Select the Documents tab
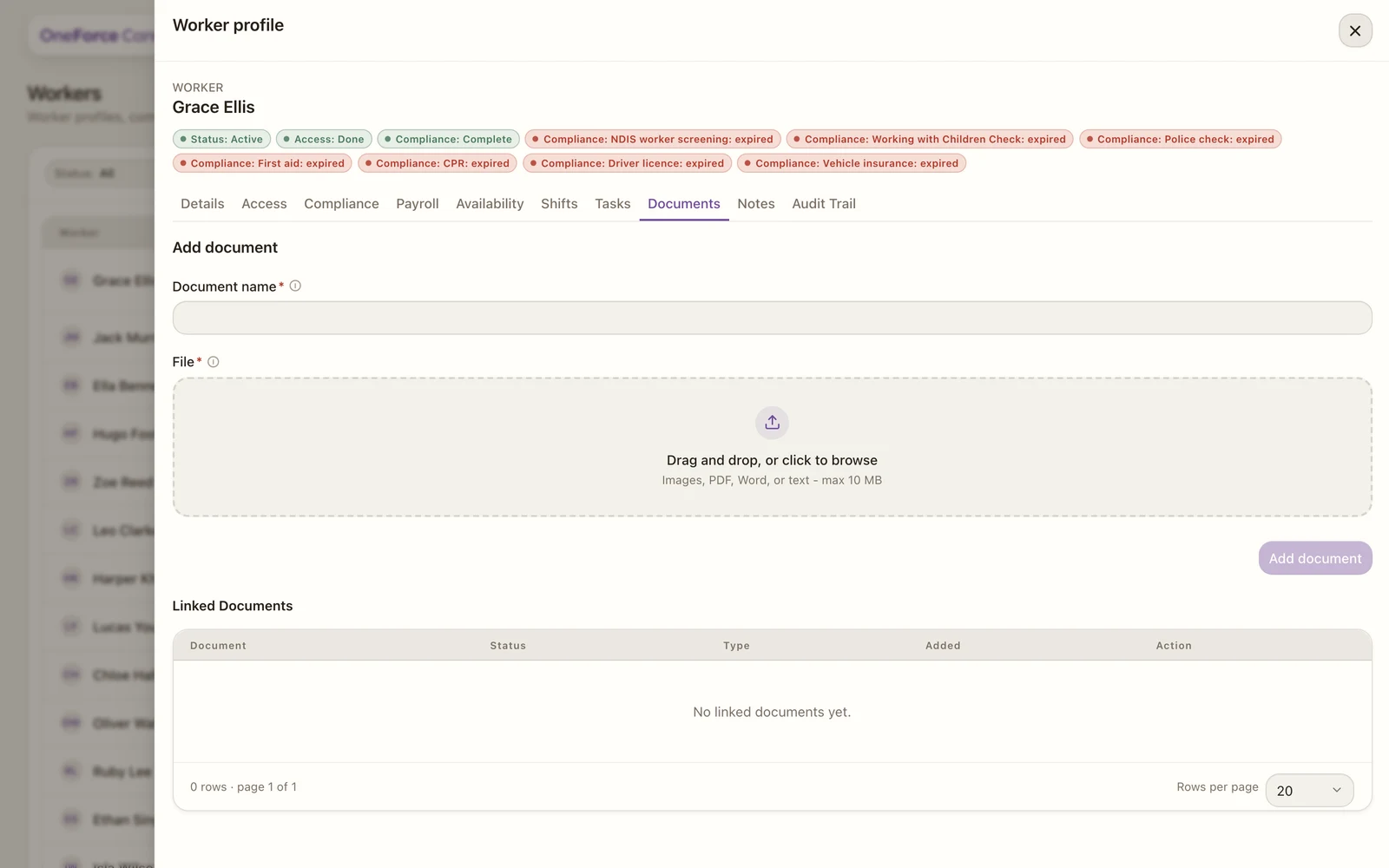The image size is (1389, 868). [684, 203]
